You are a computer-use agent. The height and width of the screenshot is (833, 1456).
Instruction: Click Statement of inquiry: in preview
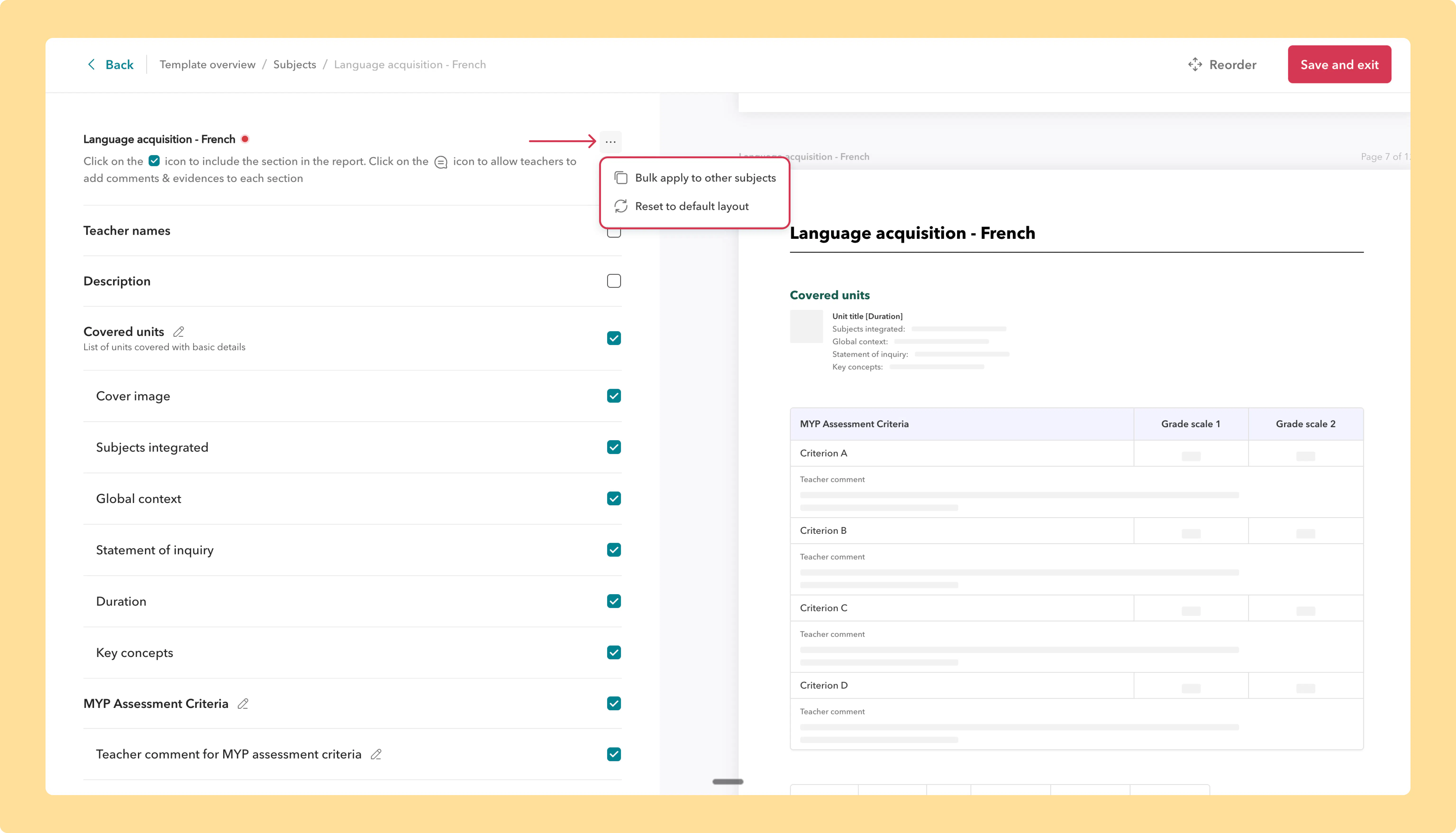click(x=870, y=354)
